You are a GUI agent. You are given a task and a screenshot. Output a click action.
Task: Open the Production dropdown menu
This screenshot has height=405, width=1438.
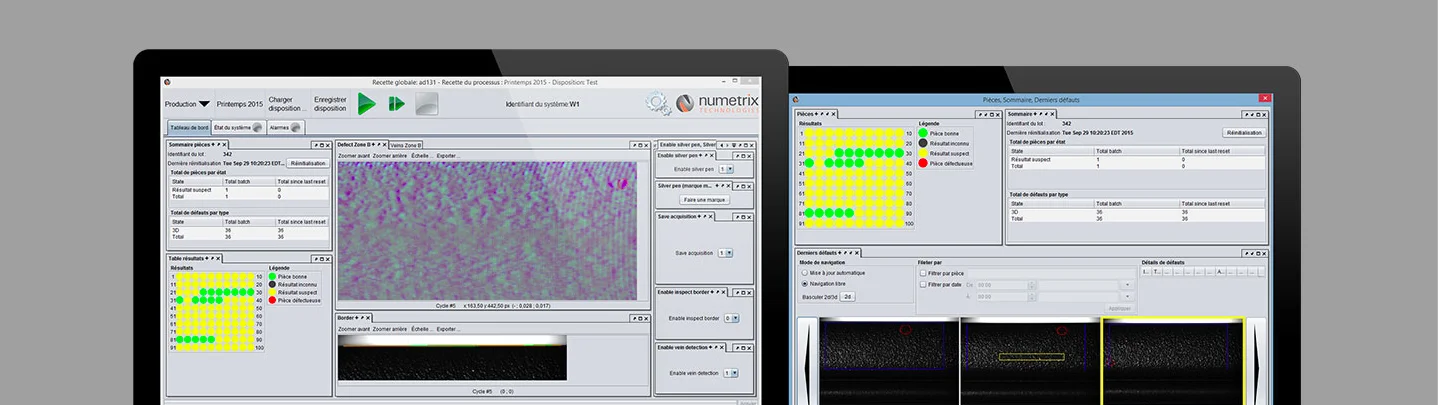[187, 104]
